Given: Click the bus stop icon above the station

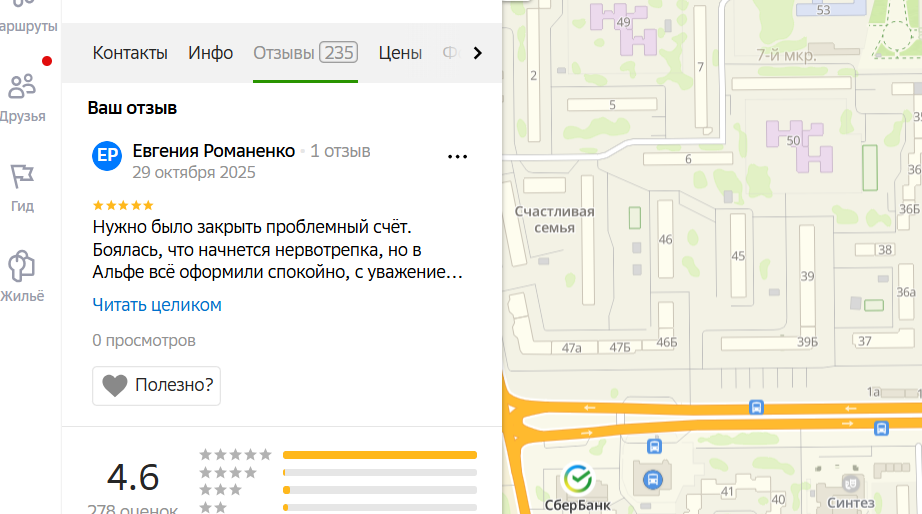Looking at the screenshot, I should click(654, 446).
